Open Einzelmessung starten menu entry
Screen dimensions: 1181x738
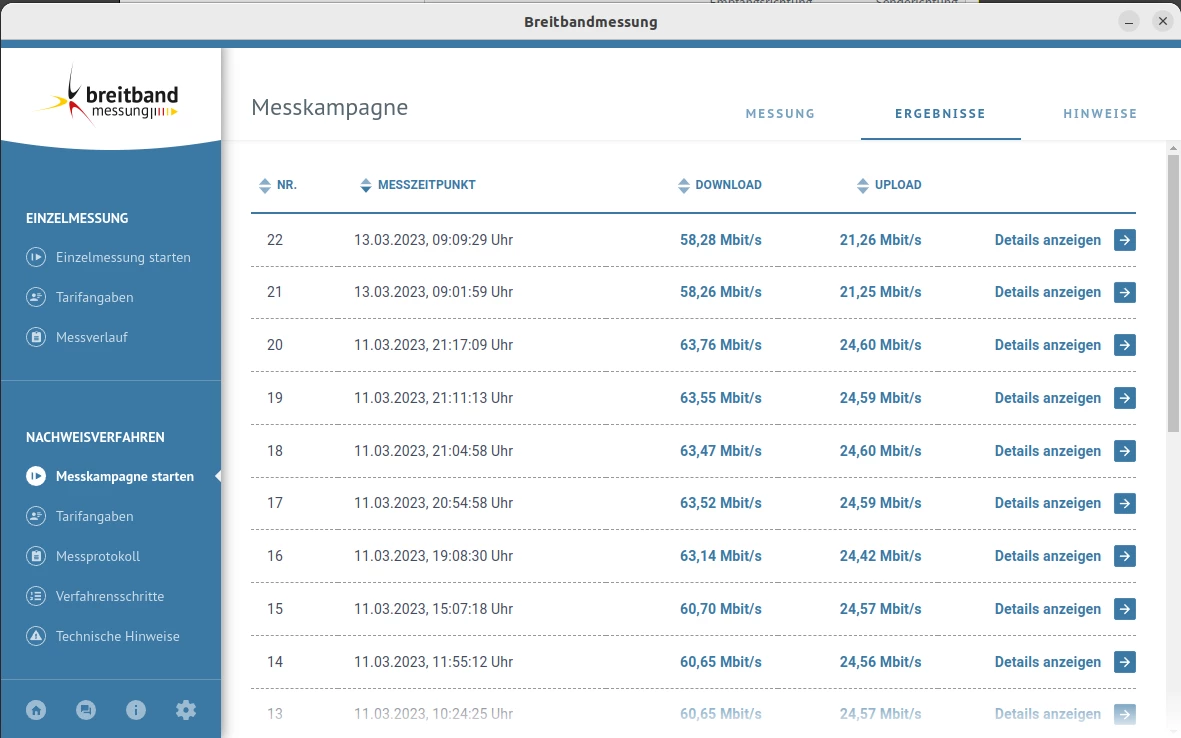pos(123,257)
